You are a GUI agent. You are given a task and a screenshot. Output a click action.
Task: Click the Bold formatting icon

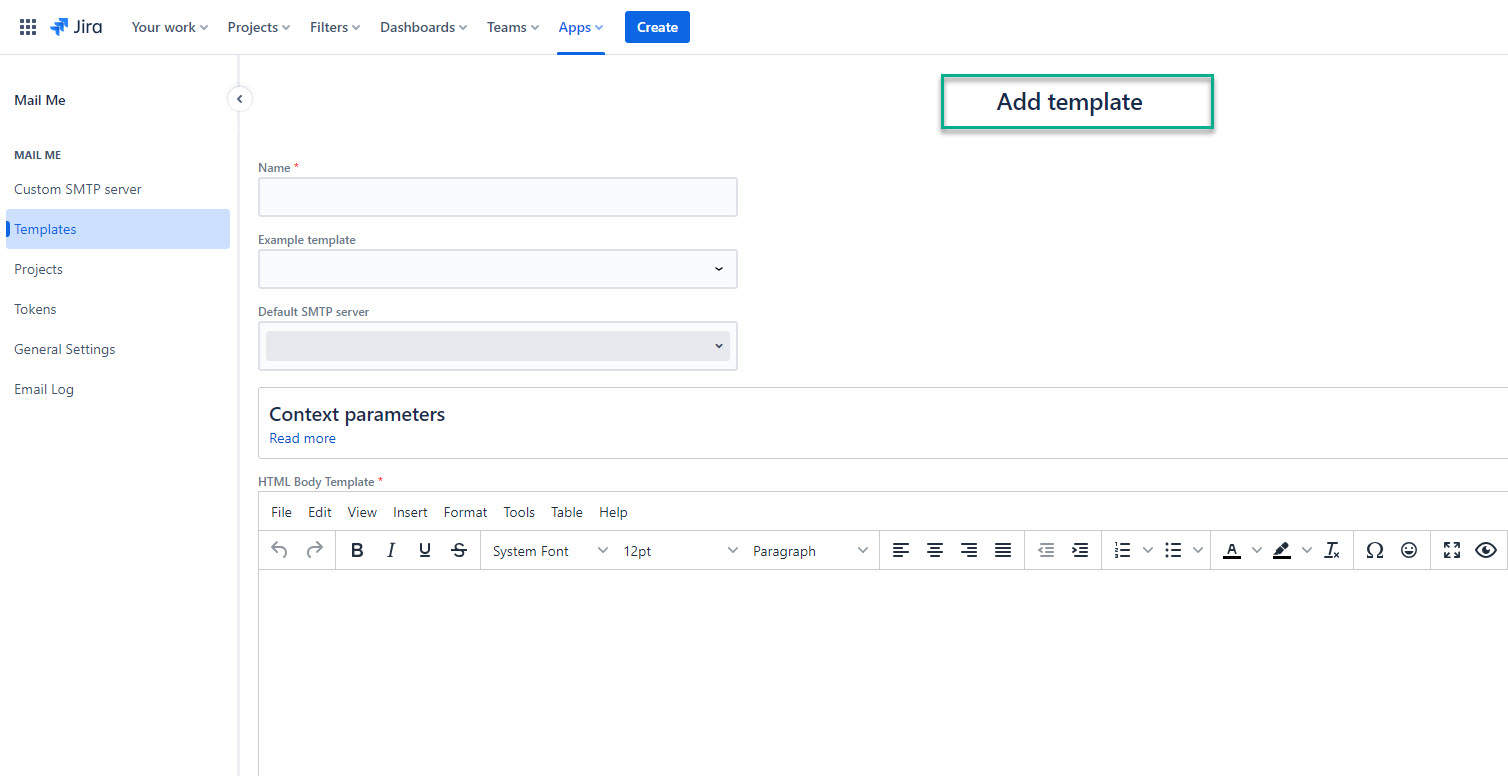coord(357,551)
